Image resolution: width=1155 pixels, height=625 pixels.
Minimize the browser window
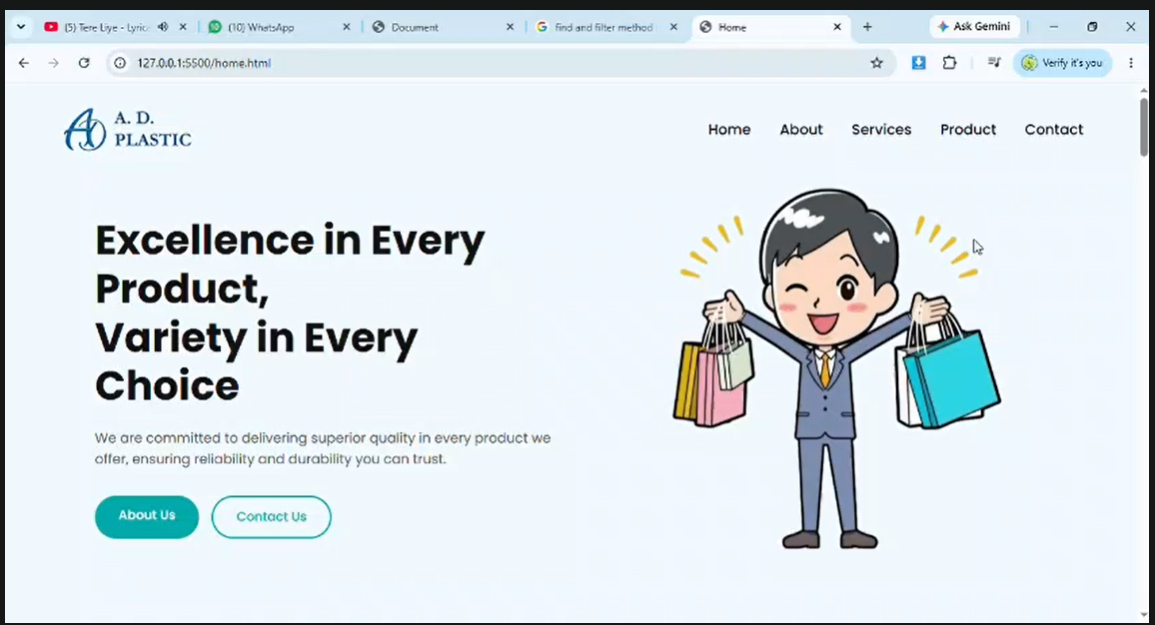pos(1053,27)
